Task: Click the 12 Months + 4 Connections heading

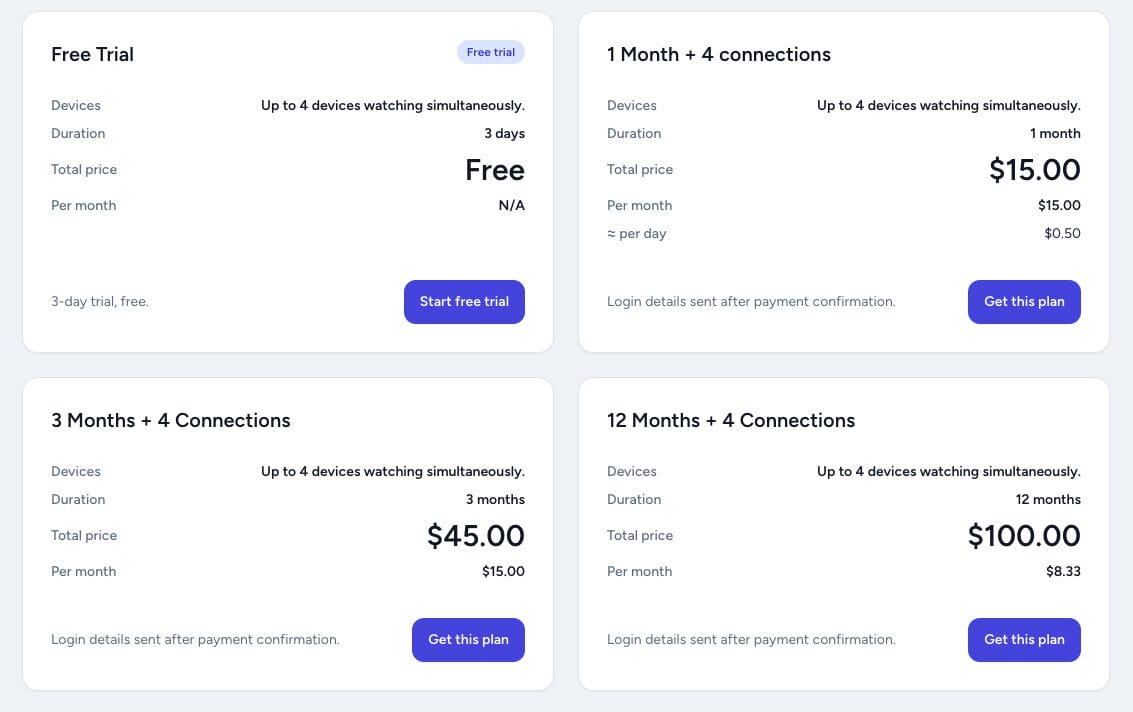Action: click(x=730, y=420)
